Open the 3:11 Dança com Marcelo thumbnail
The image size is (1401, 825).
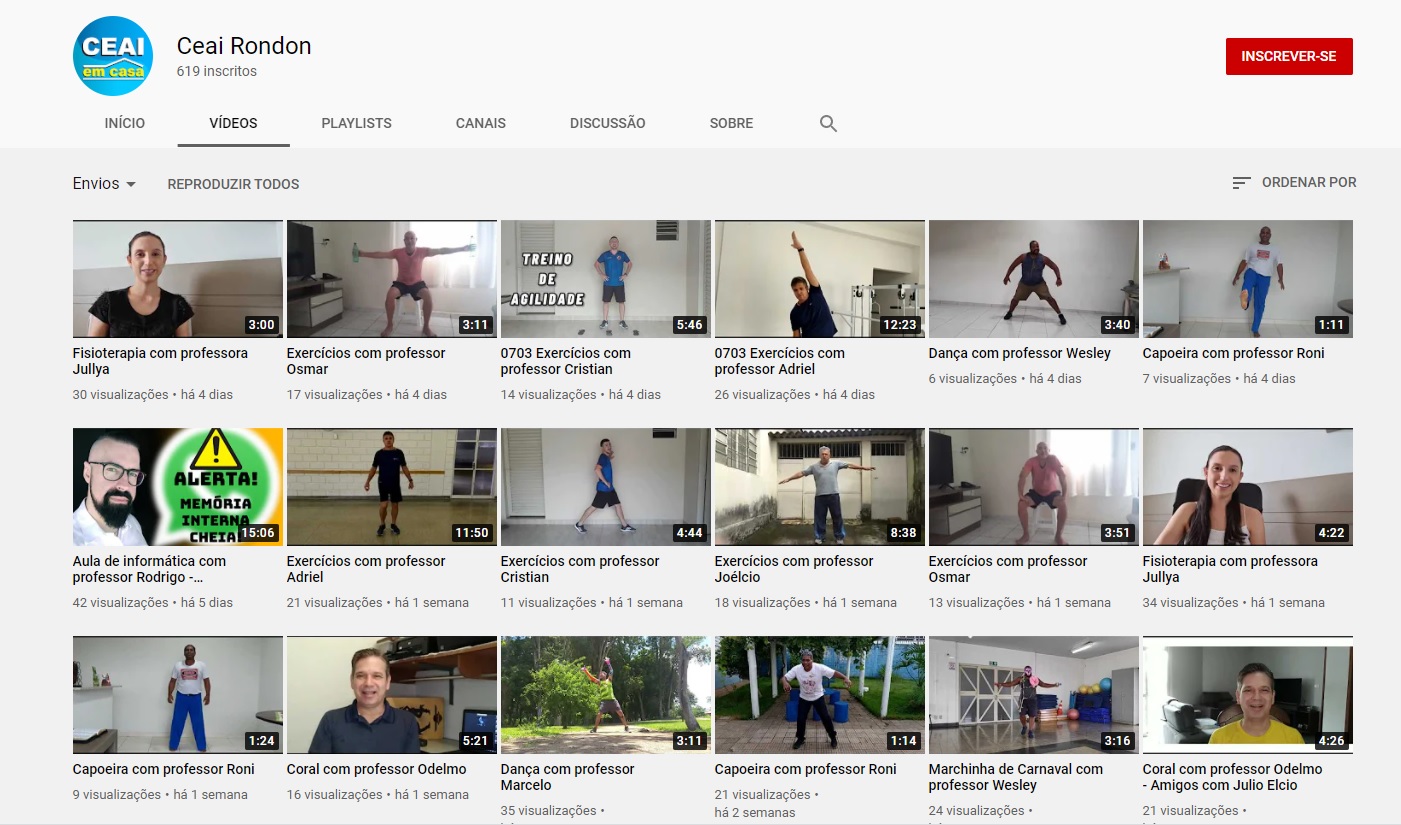[606, 695]
